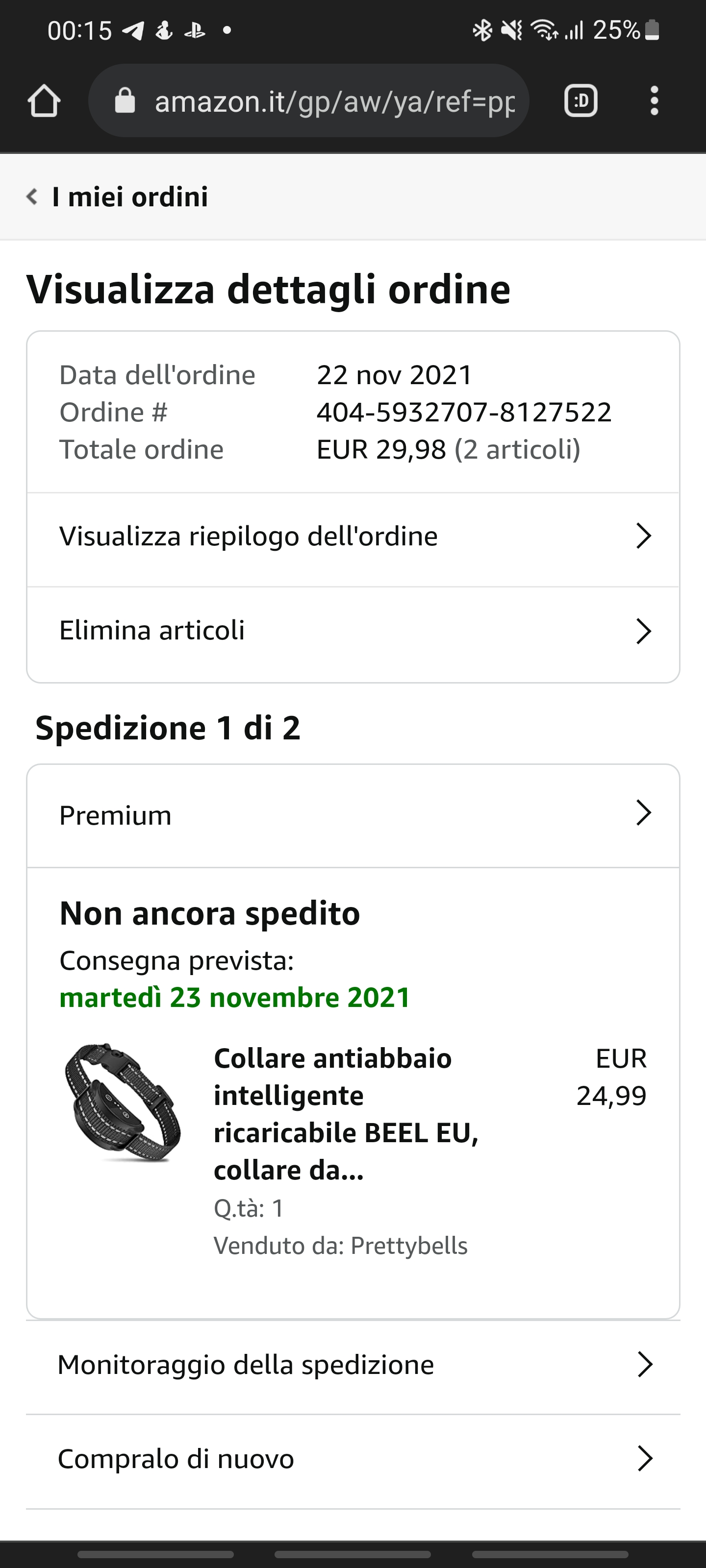The width and height of the screenshot is (706, 1568).
Task: Select Compralo di nuovo
Action: pyautogui.click(x=353, y=1459)
